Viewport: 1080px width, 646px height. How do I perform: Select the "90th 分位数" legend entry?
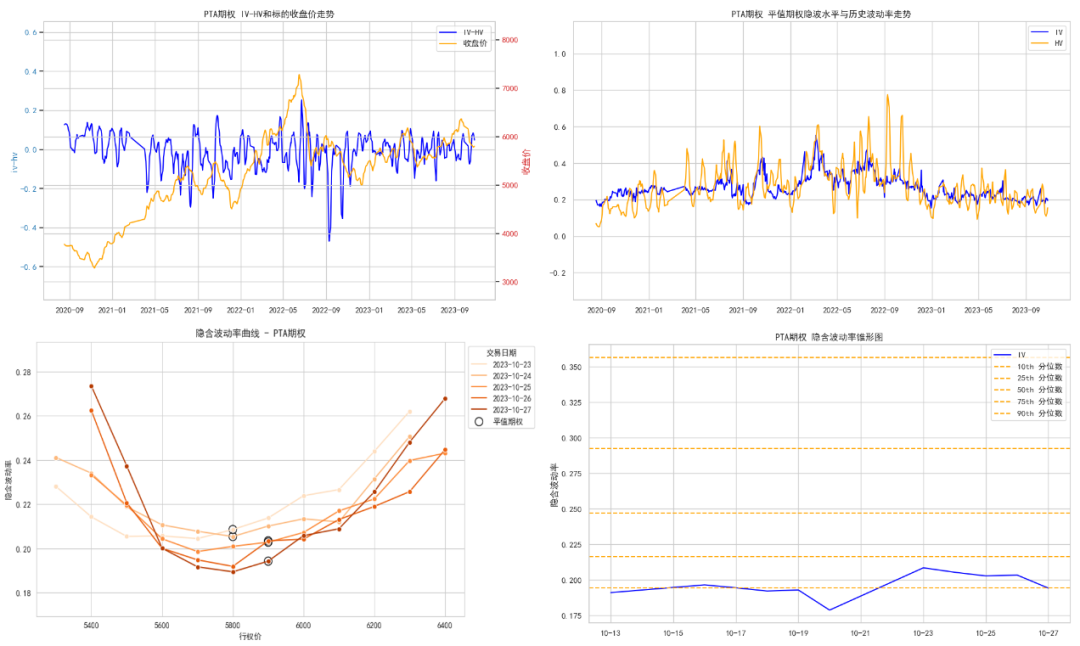pos(1028,413)
